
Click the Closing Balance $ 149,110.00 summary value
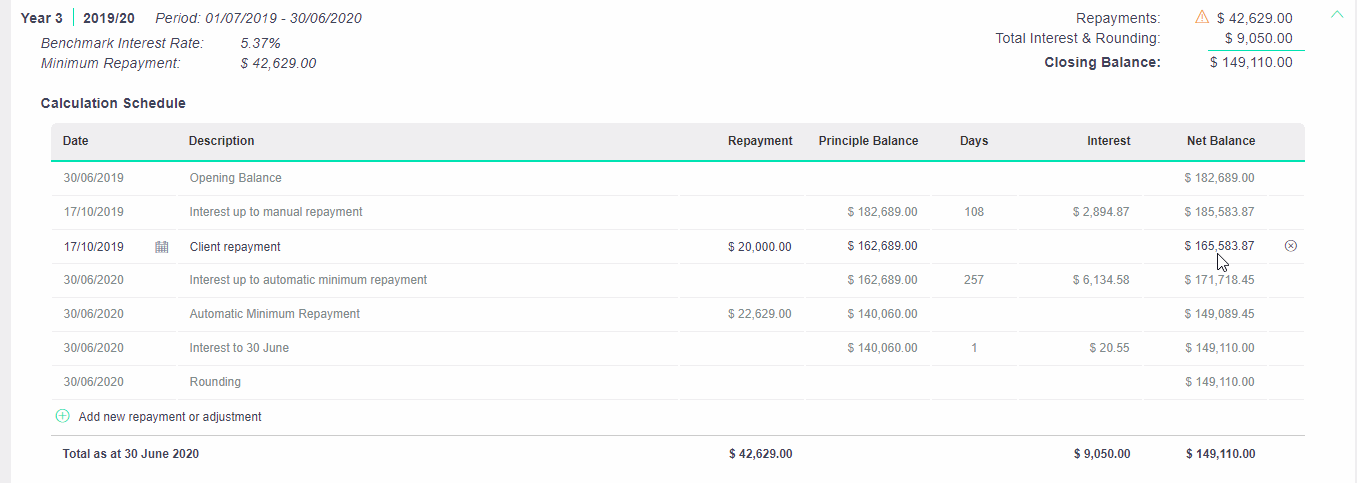tap(1251, 62)
